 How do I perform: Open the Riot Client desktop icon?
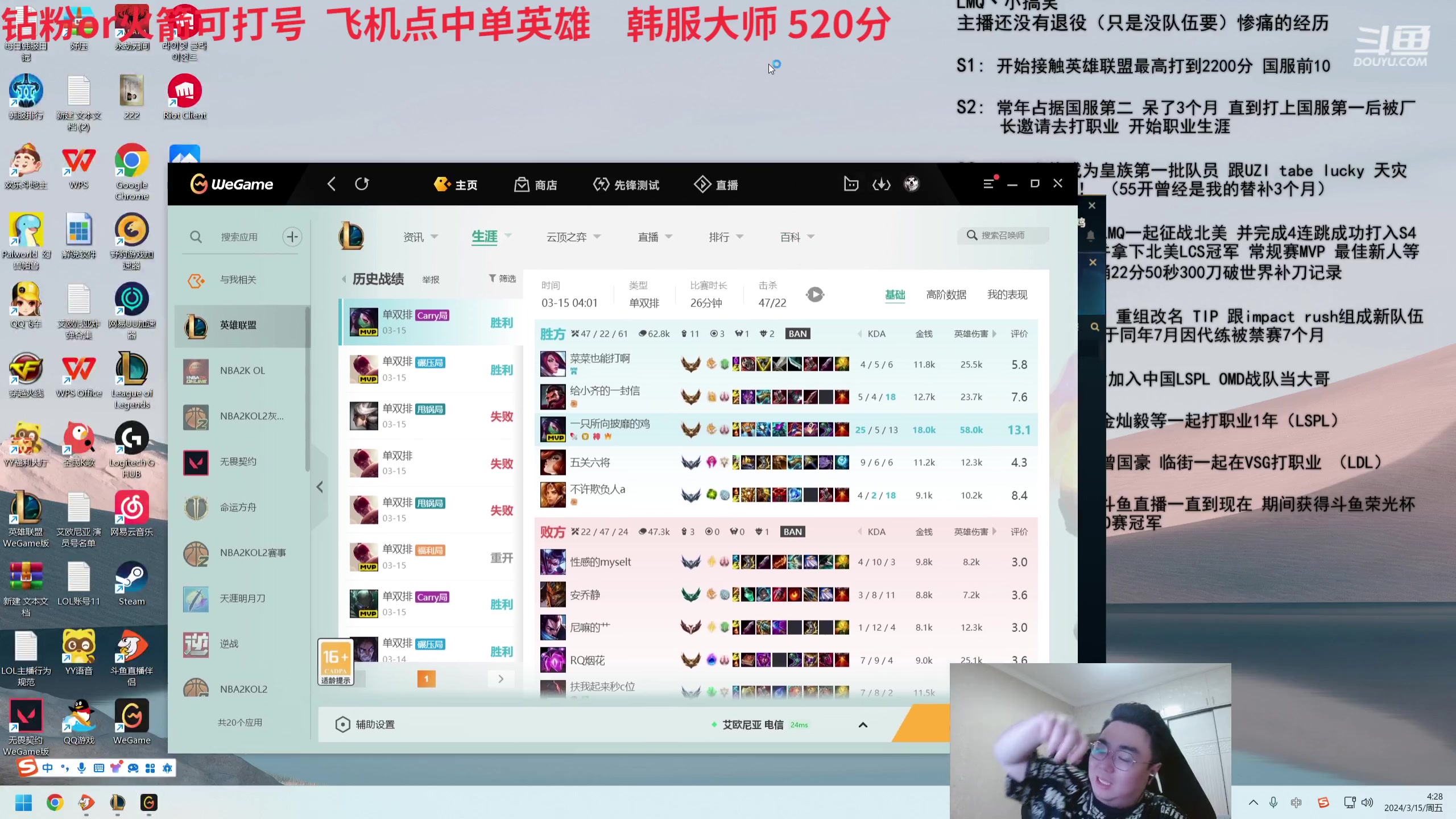tap(185, 97)
